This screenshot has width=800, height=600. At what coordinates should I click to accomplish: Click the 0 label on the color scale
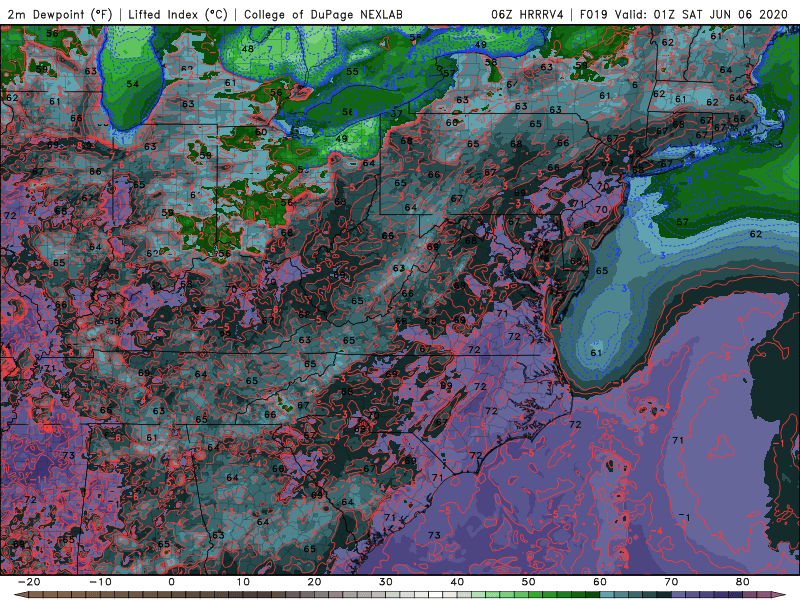[x=171, y=582]
